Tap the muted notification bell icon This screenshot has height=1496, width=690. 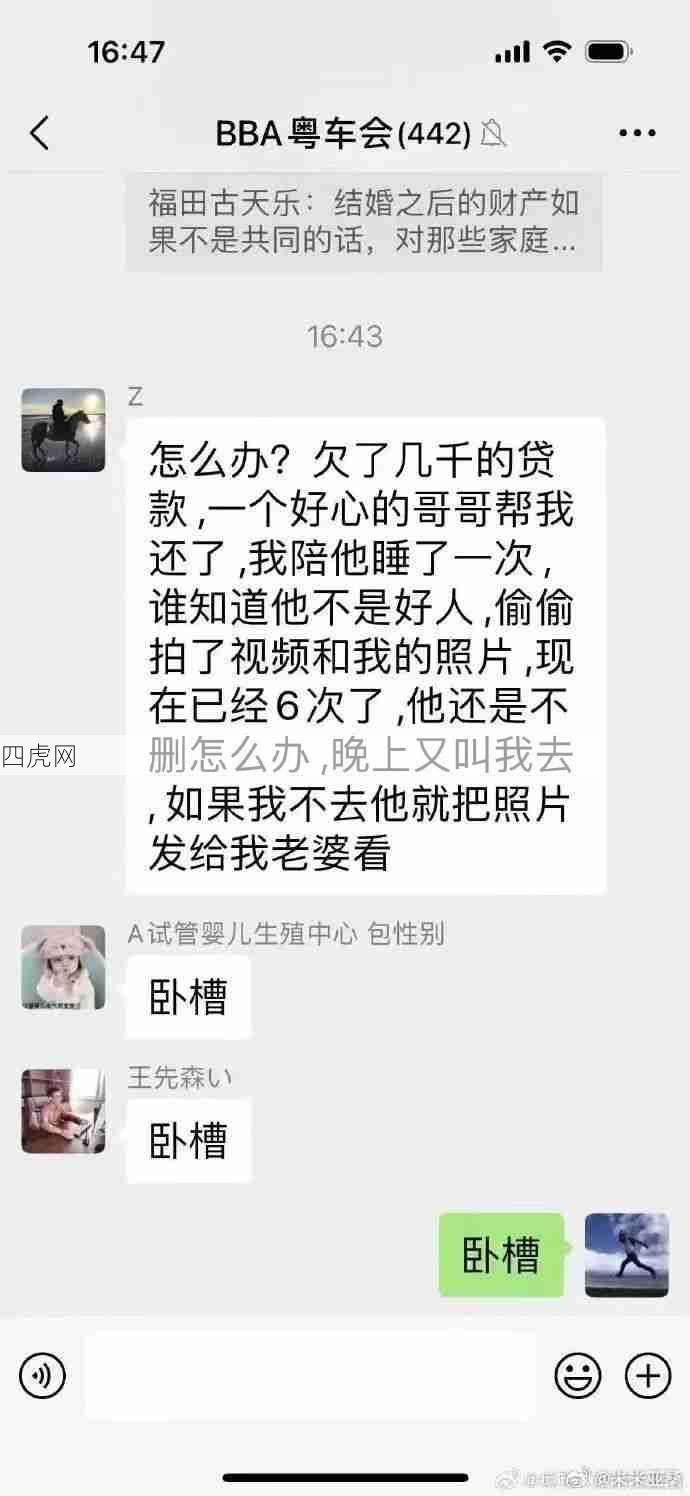pos(493,133)
